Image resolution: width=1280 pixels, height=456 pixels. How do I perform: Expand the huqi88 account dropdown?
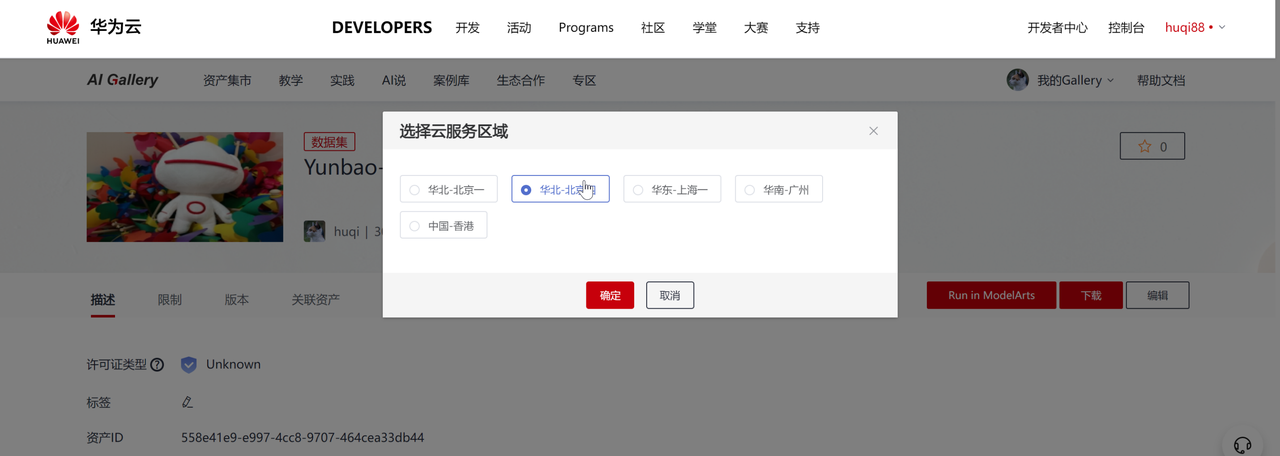1195,28
